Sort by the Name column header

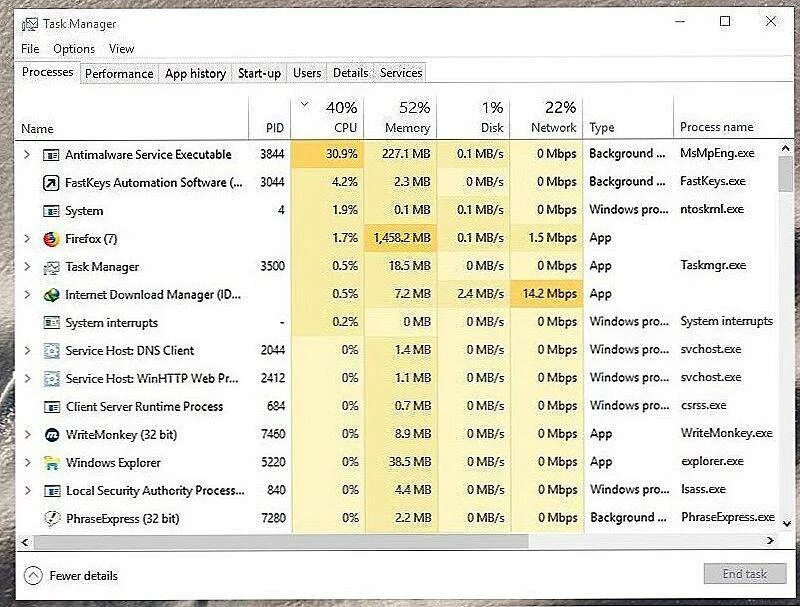(133, 117)
